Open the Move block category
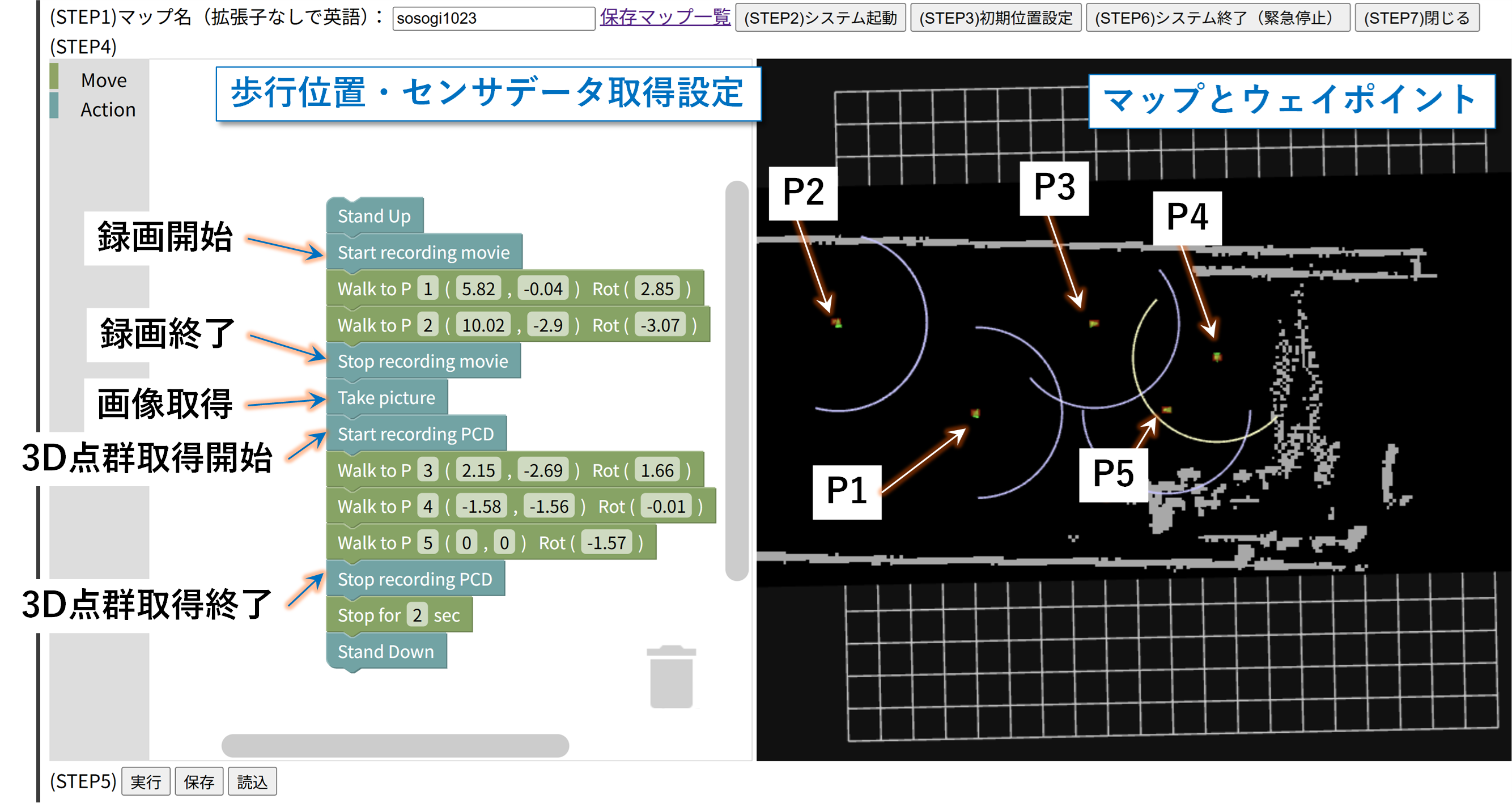 coord(103,80)
